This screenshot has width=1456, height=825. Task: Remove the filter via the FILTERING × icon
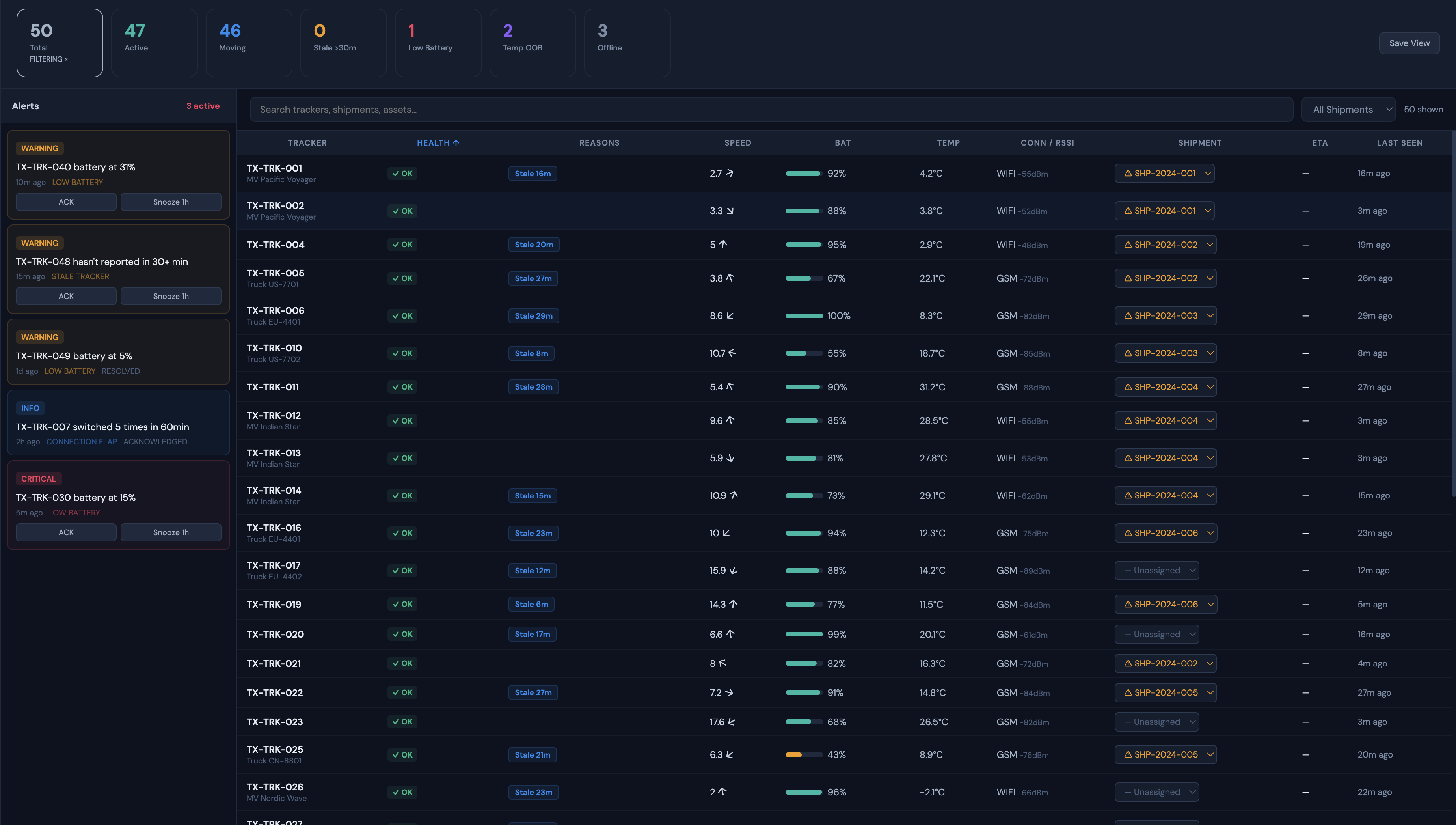(67, 58)
